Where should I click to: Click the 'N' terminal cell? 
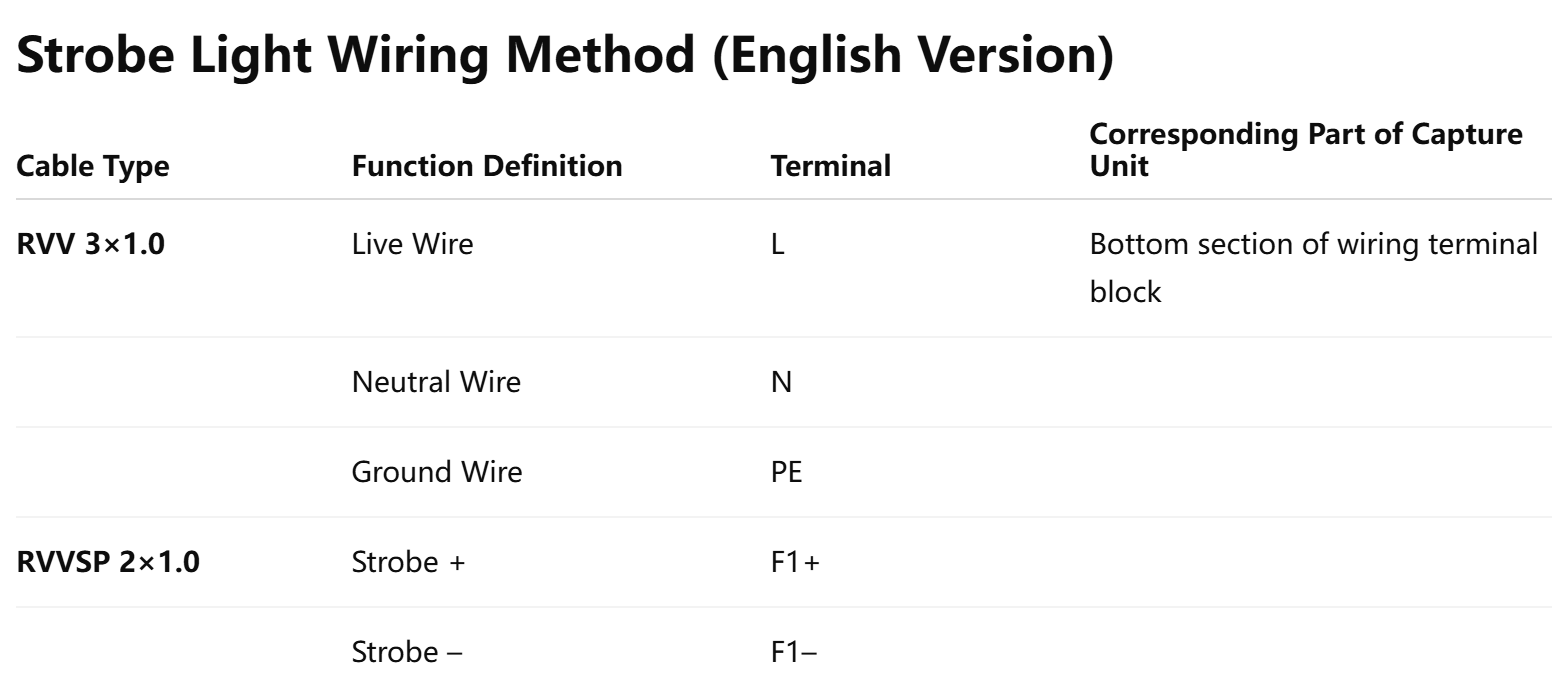pyautogui.click(x=781, y=382)
